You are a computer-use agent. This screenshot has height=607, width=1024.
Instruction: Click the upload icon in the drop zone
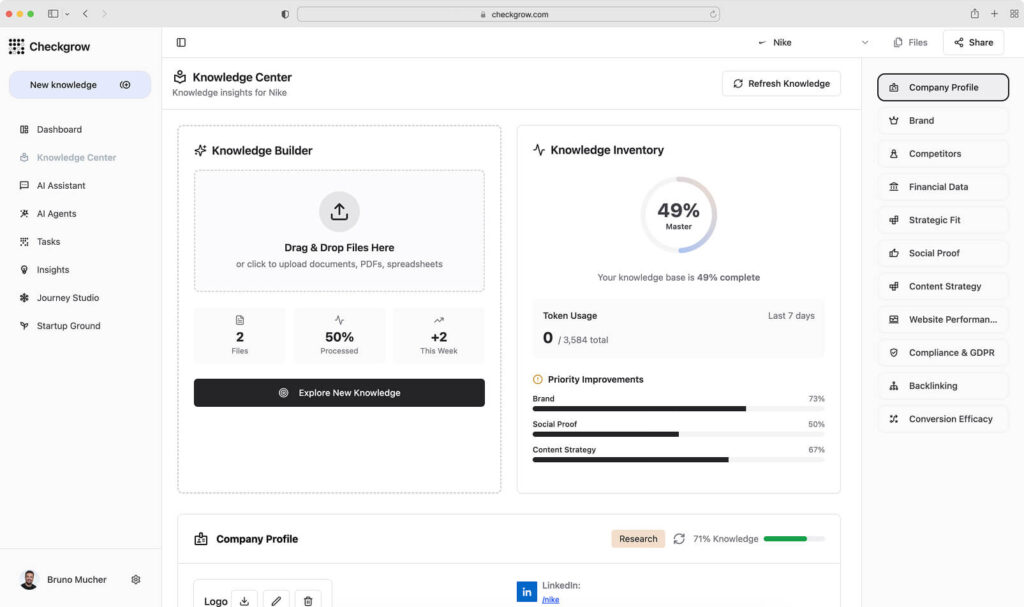(x=339, y=212)
